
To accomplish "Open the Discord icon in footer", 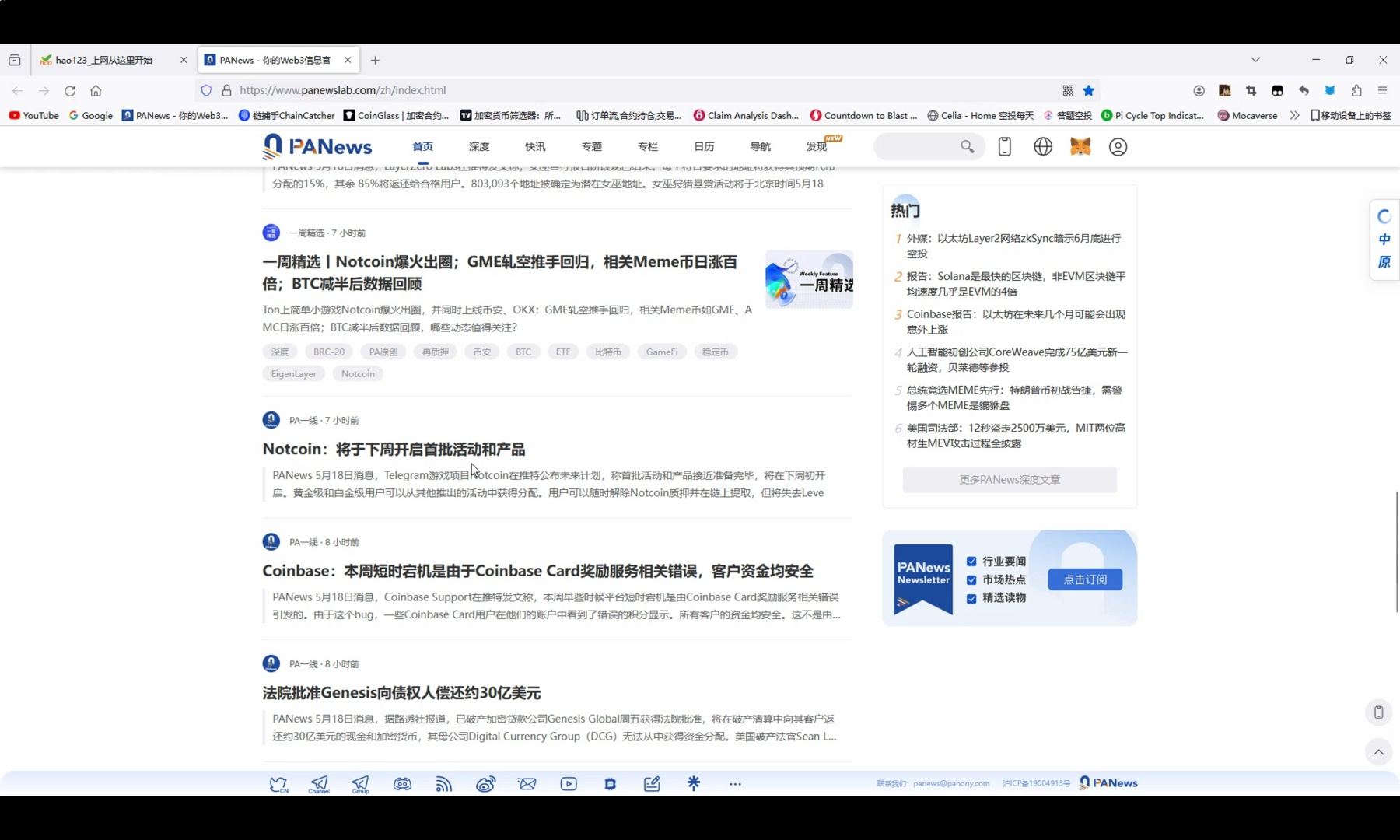I will 402,784.
